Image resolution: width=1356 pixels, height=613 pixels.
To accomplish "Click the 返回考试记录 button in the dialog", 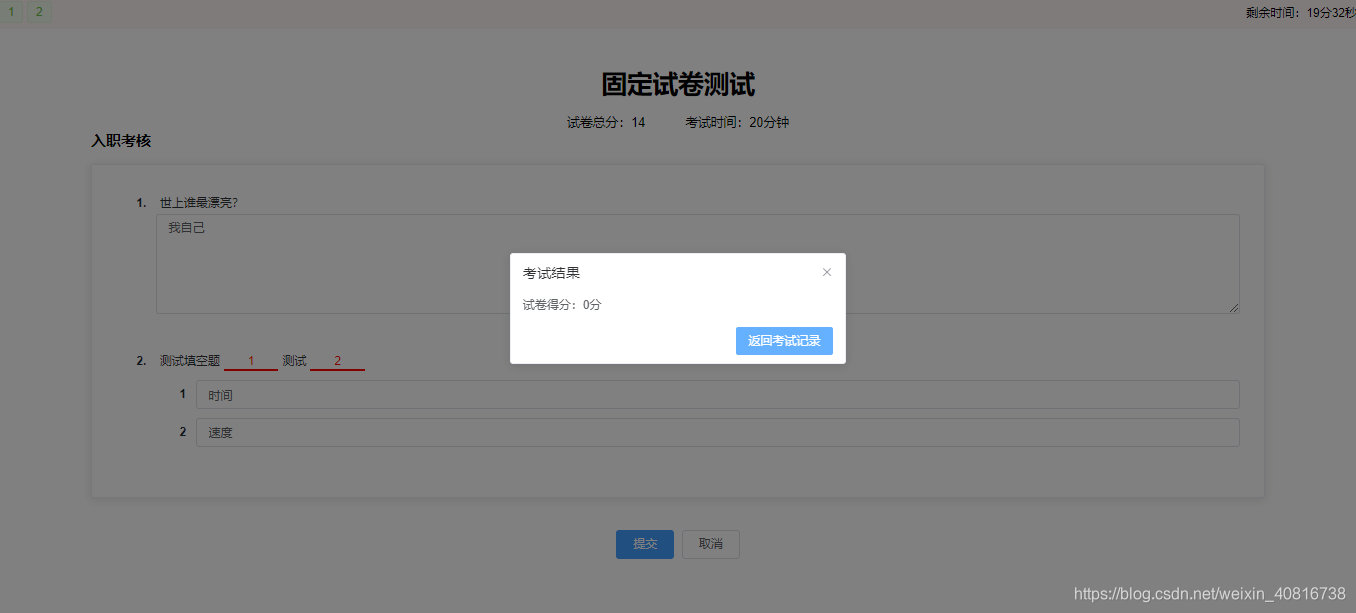I will tap(784, 341).
